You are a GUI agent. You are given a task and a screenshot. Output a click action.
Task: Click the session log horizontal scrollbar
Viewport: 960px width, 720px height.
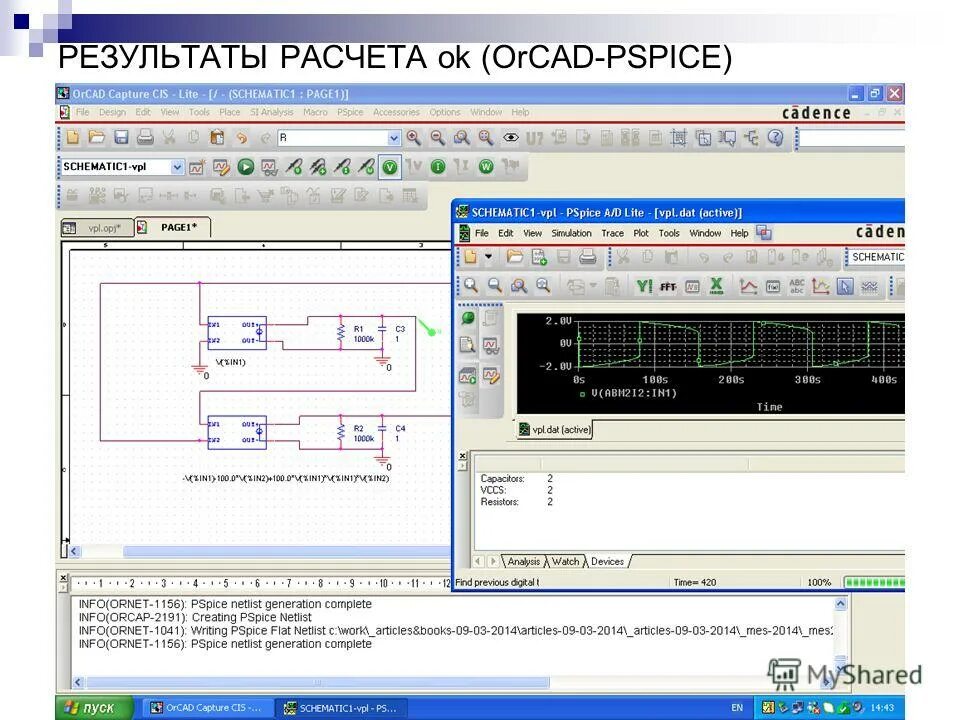pyautogui.click(x=318, y=682)
